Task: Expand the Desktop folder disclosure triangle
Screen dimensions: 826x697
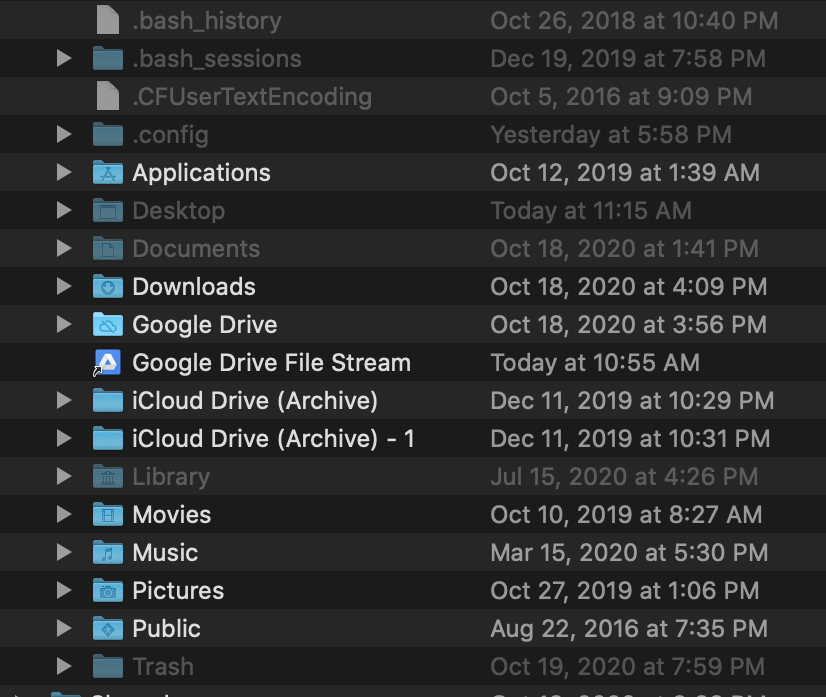Action: [x=64, y=210]
